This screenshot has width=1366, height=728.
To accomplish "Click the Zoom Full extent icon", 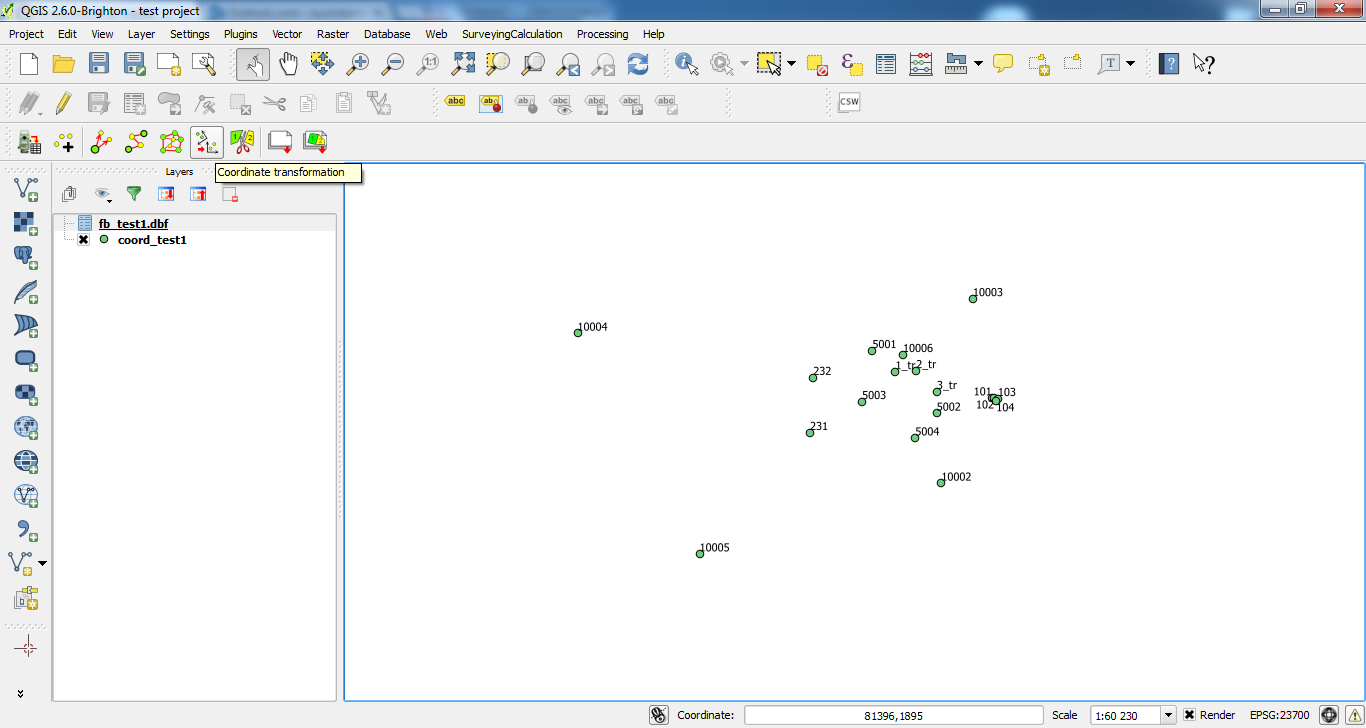I will click(463, 64).
